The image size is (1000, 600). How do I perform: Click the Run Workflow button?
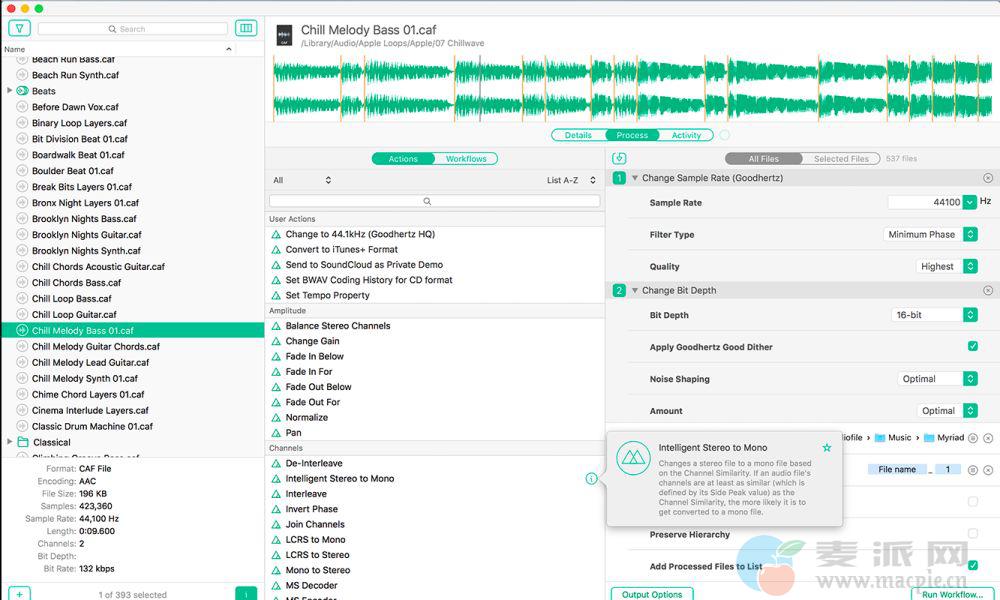point(952,594)
